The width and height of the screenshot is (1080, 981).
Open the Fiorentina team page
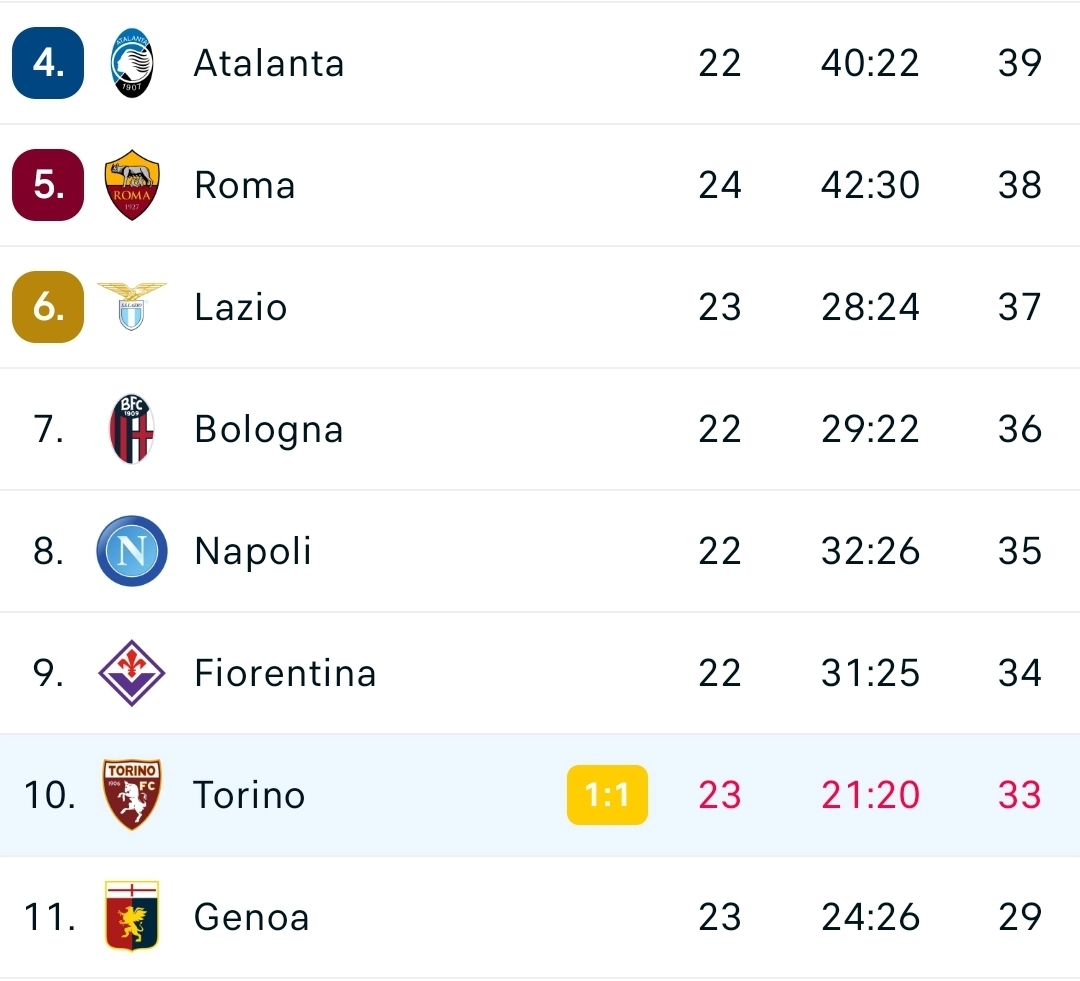(x=285, y=673)
